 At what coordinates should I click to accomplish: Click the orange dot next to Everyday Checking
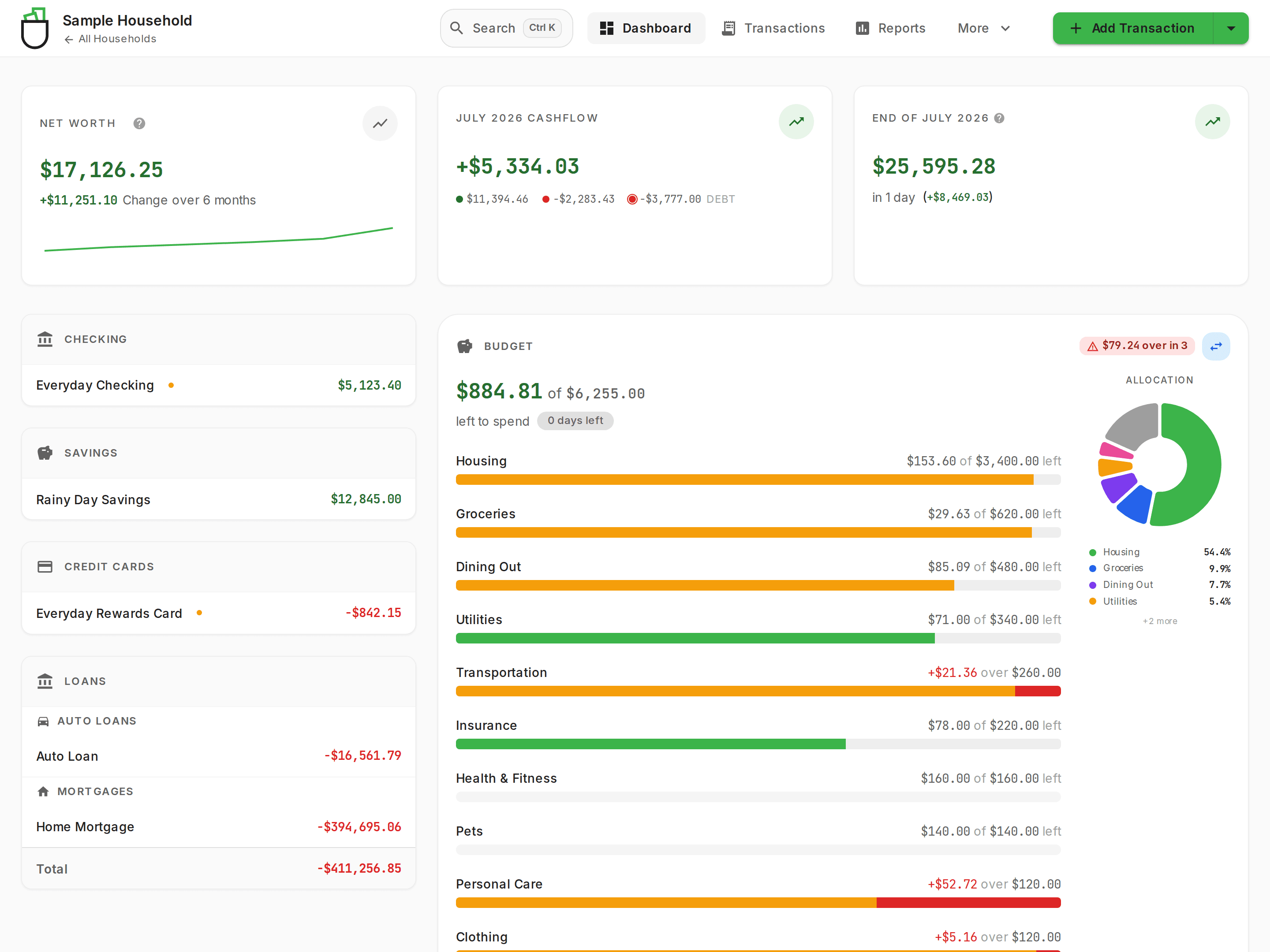coord(171,385)
